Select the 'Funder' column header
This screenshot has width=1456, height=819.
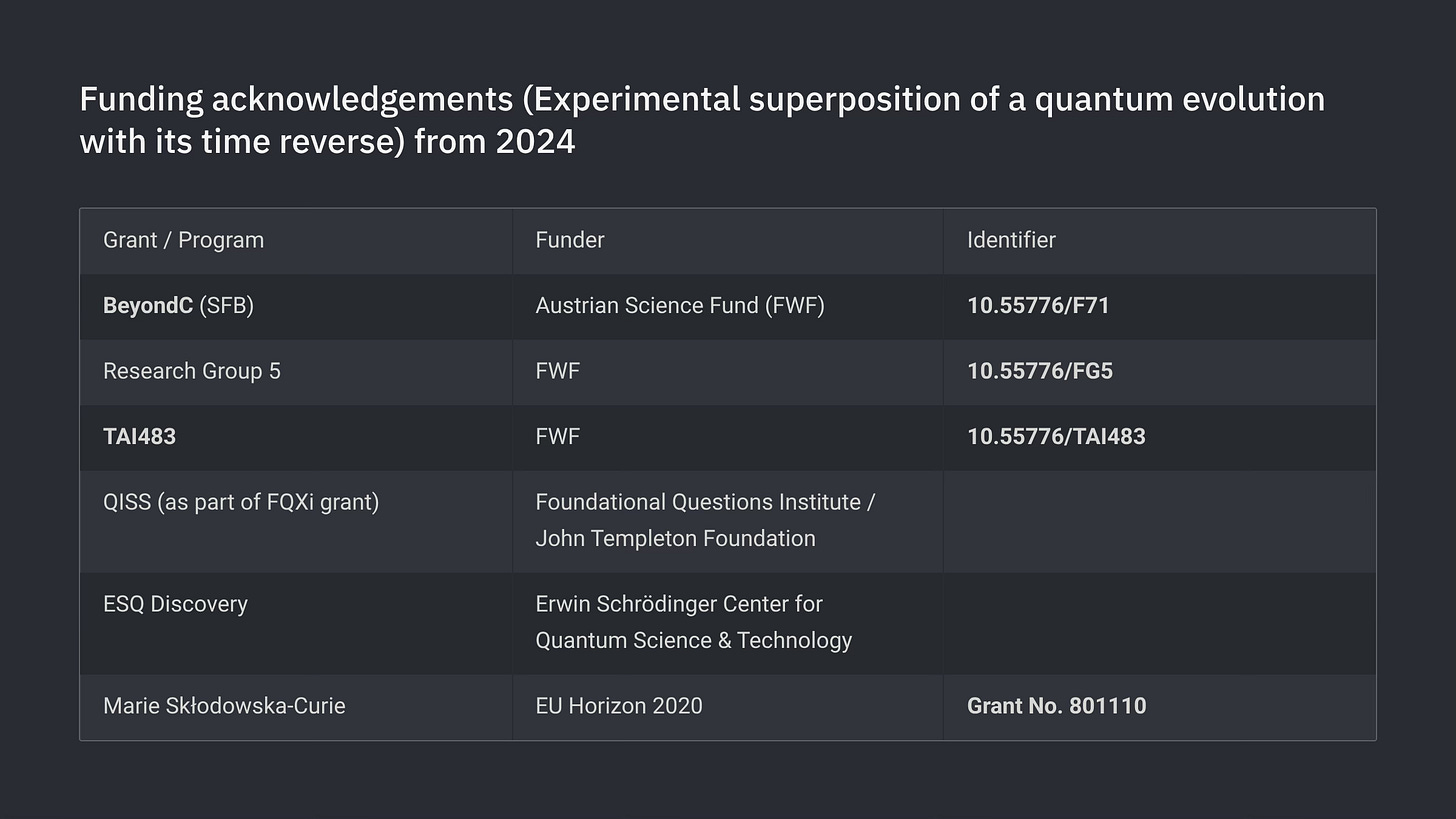coord(570,240)
